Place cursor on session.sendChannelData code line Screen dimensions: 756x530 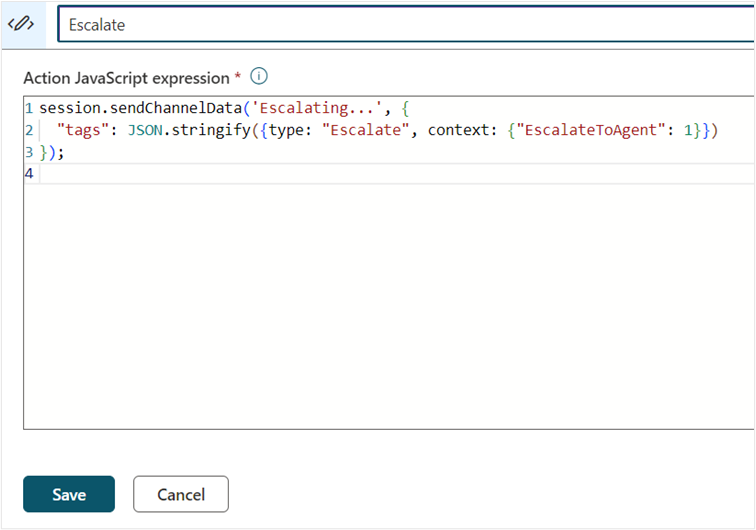pos(224,108)
